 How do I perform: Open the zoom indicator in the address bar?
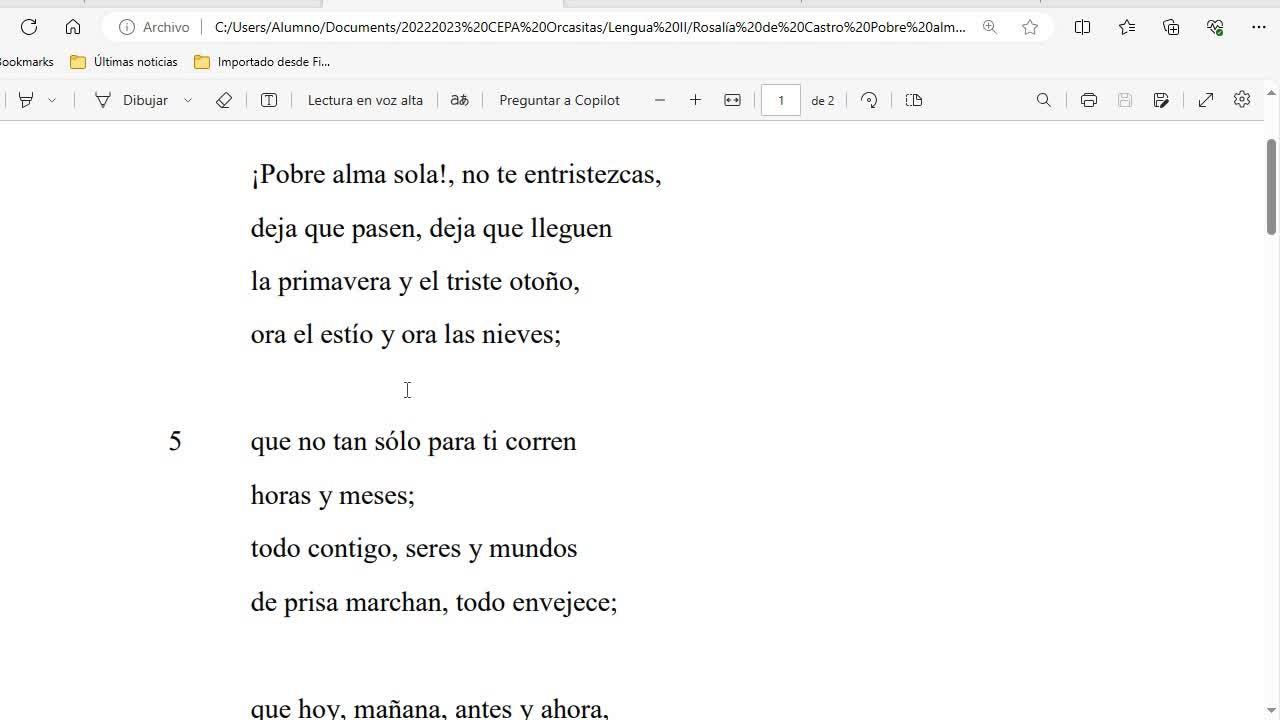point(990,27)
